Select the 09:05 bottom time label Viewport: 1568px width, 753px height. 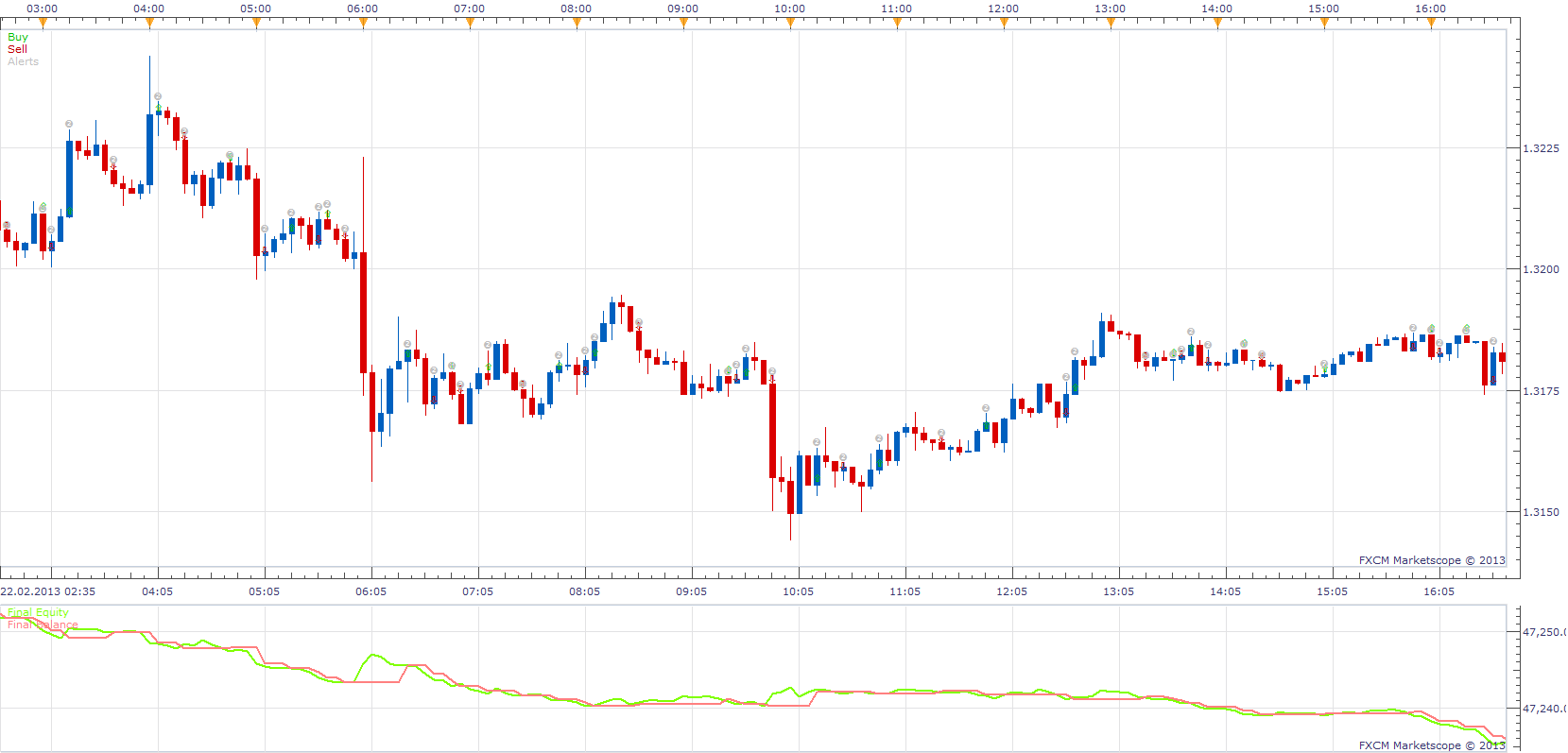[x=692, y=591]
